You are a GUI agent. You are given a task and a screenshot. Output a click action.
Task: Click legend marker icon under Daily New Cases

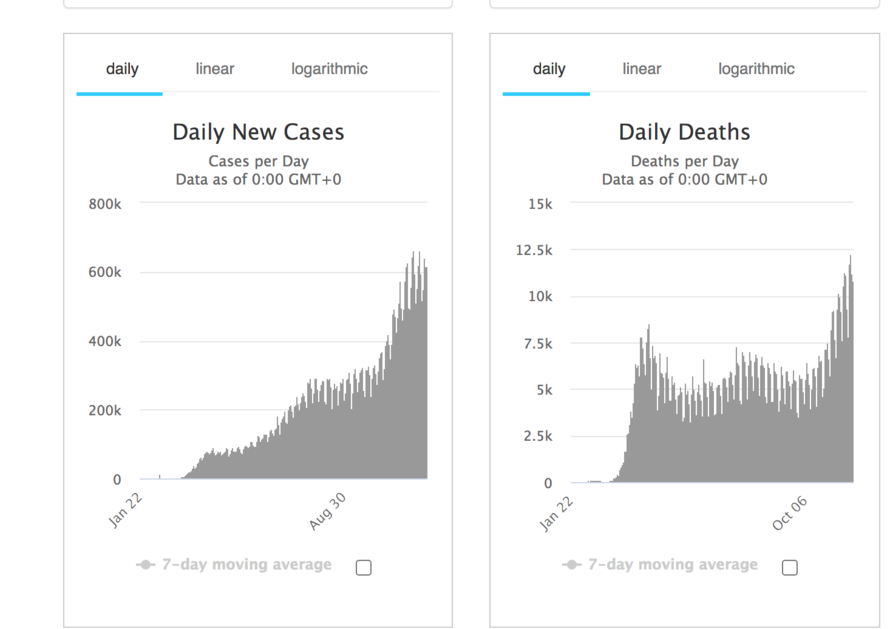click(146, 565)
